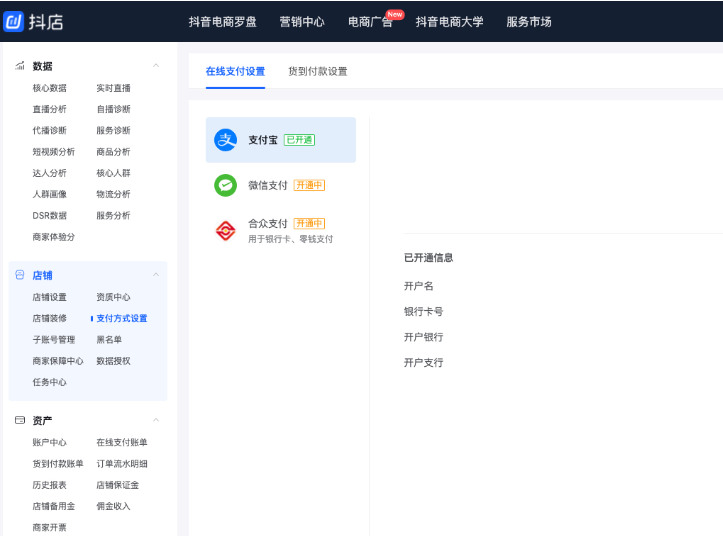This screenshot has width=723, height=536.
Task: Collapse the 店铺 section chevron
Action: point(156,274)
